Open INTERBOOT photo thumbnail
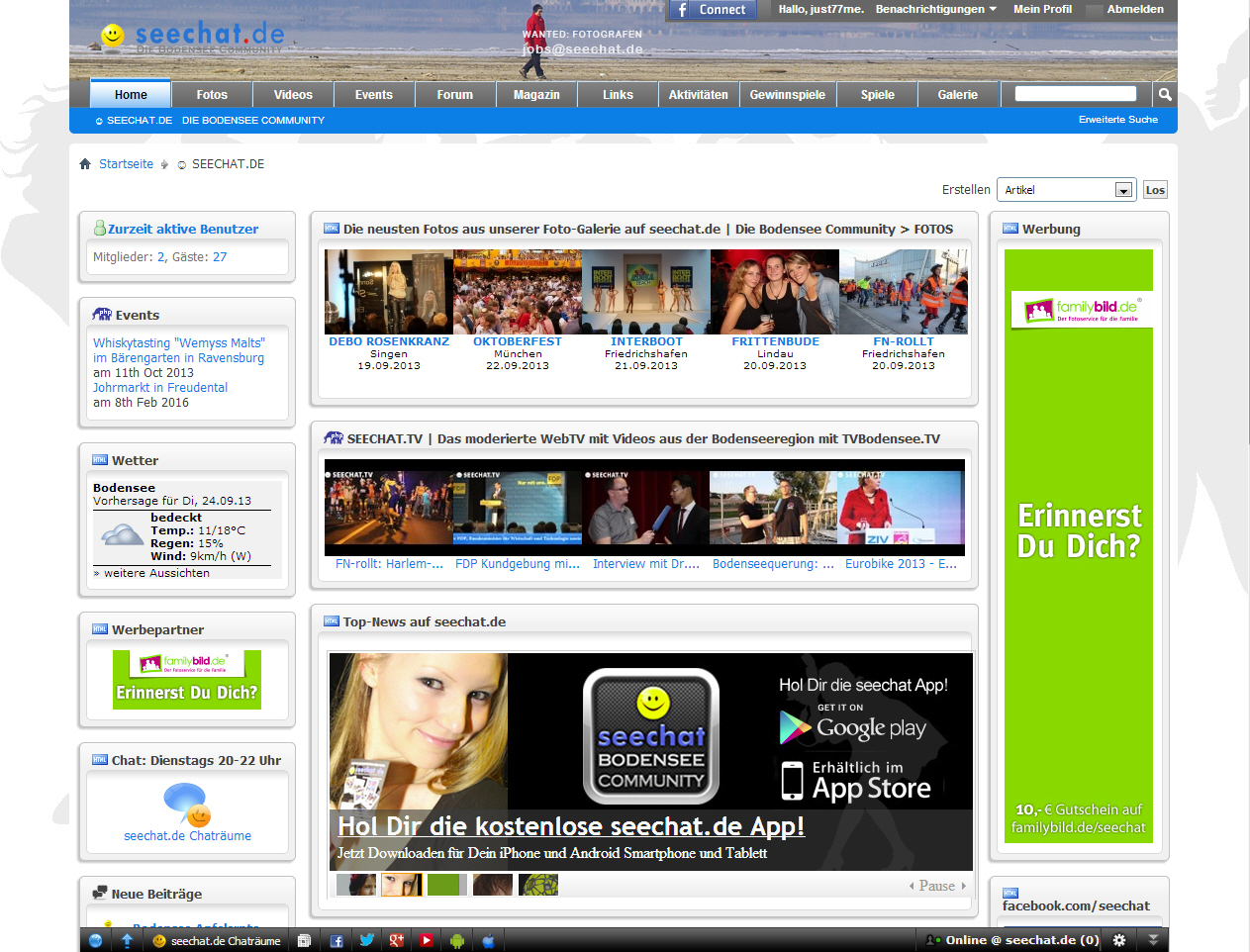Viewport: 1250px width, 952px height. [x=646, y=292]
